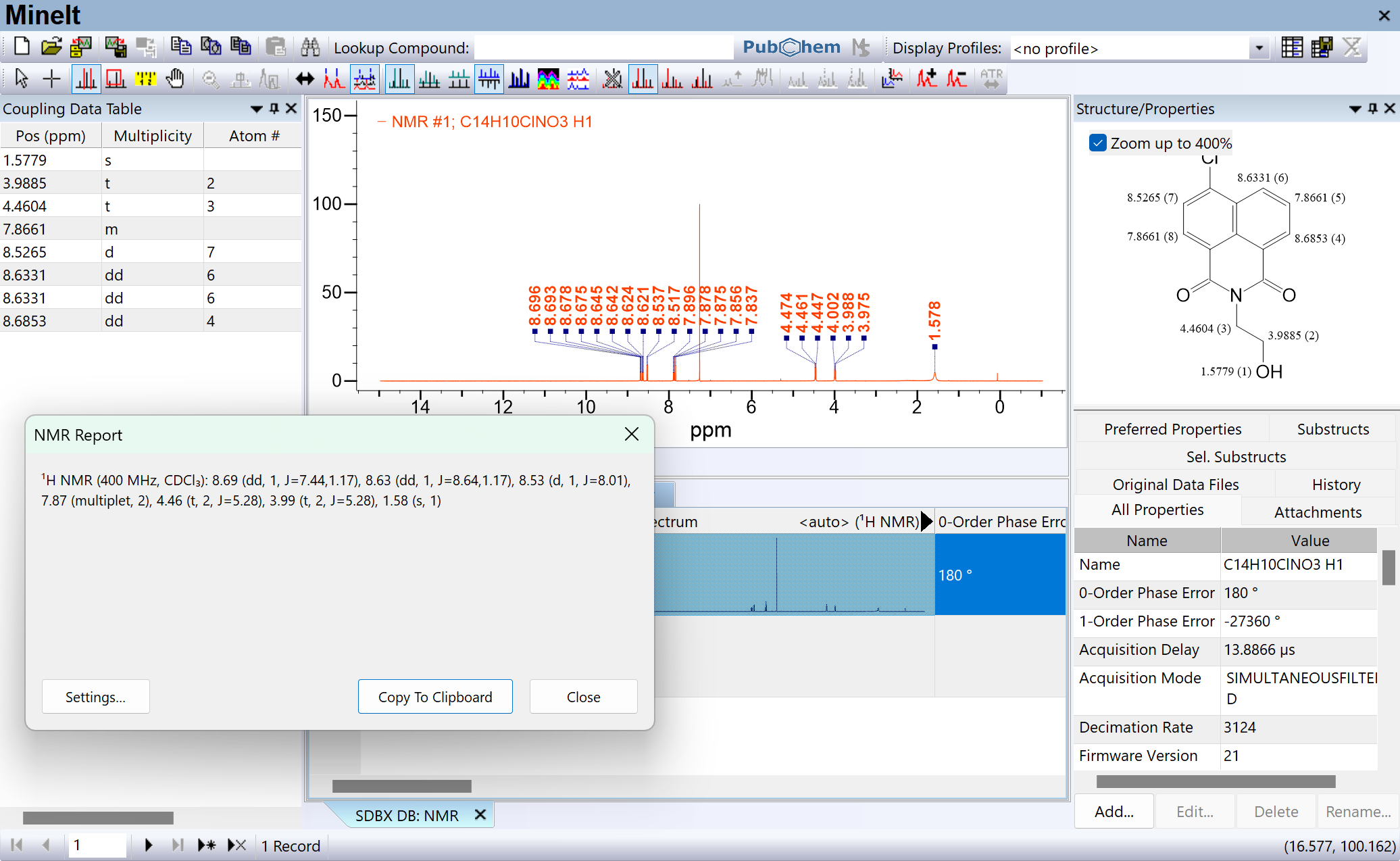Click the rainbow contour plot icon

pos(548,79)
